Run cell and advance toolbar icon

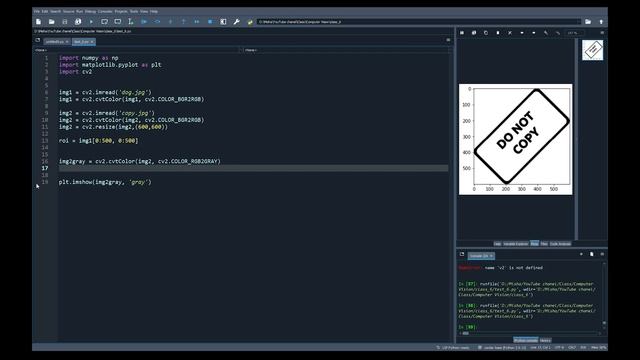pyautogui.click(x=118, y=22)
